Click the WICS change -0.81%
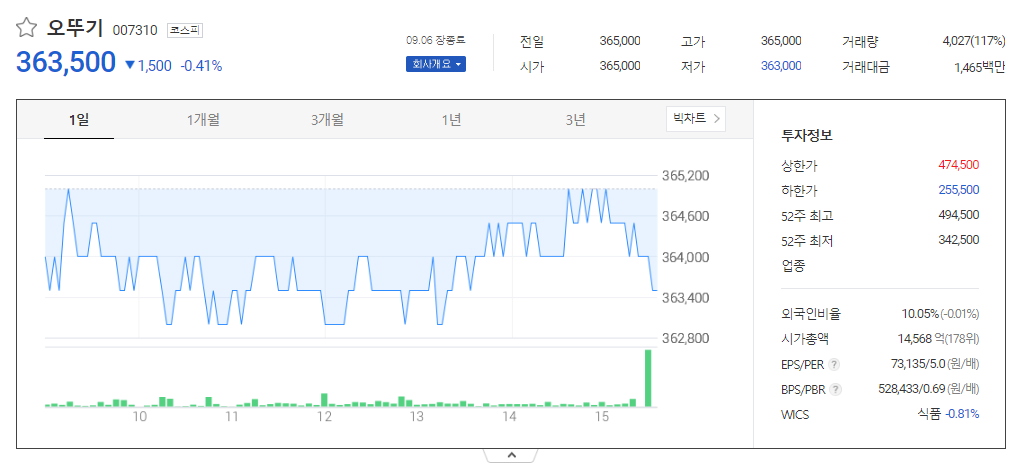 coord(962,414)
